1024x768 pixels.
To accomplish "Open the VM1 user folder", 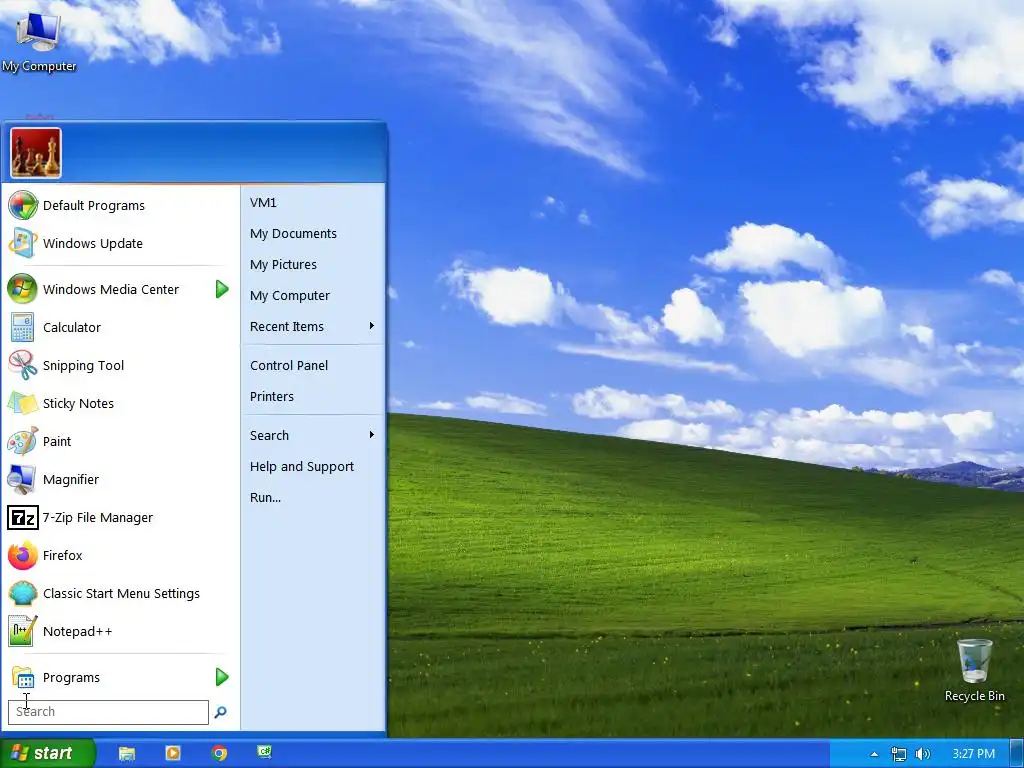I will [x=313, y=202].
